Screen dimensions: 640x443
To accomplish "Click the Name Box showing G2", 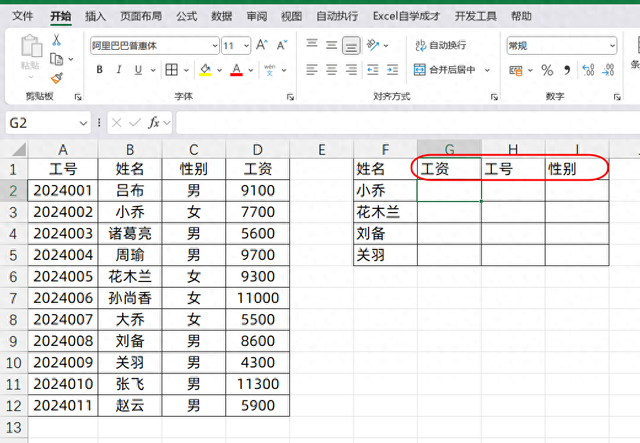I will [x=41, y=123].
